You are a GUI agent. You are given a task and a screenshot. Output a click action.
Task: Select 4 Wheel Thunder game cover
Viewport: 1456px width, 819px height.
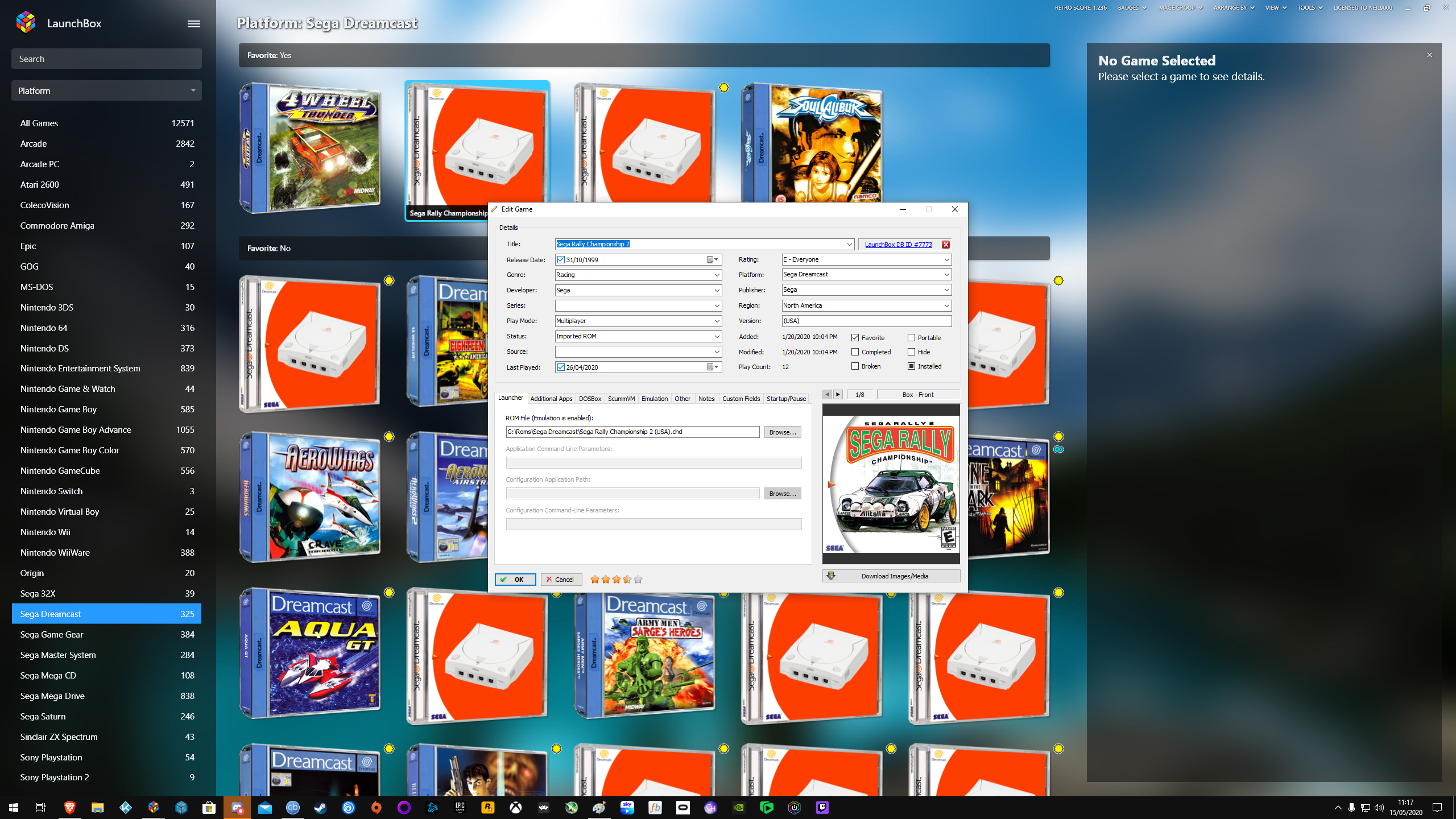tap(309, 148)
